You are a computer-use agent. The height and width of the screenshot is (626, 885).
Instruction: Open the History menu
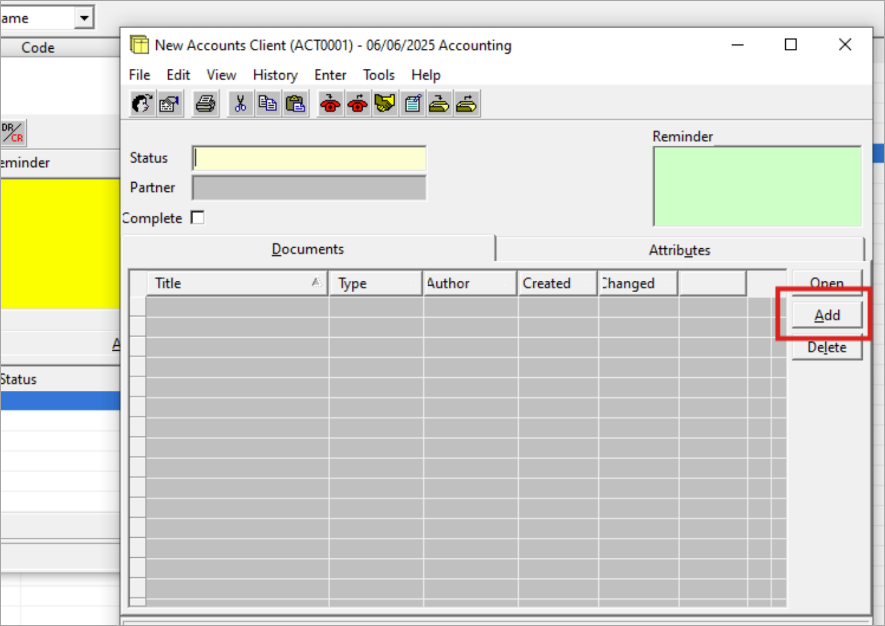pyautogui.click(x=275, y=75)
